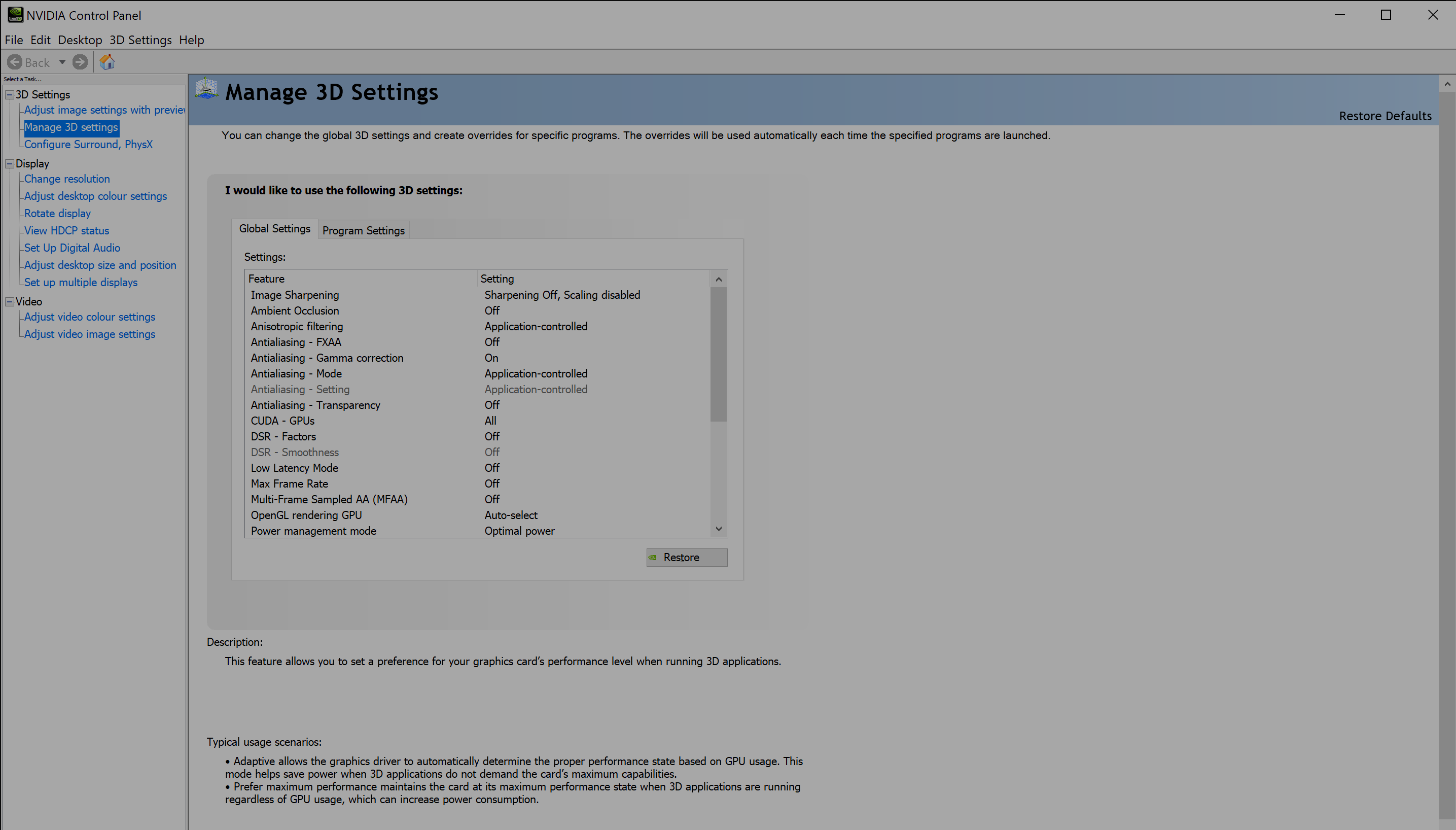Select the Antialiasing - Mode row

click(478, 373)
